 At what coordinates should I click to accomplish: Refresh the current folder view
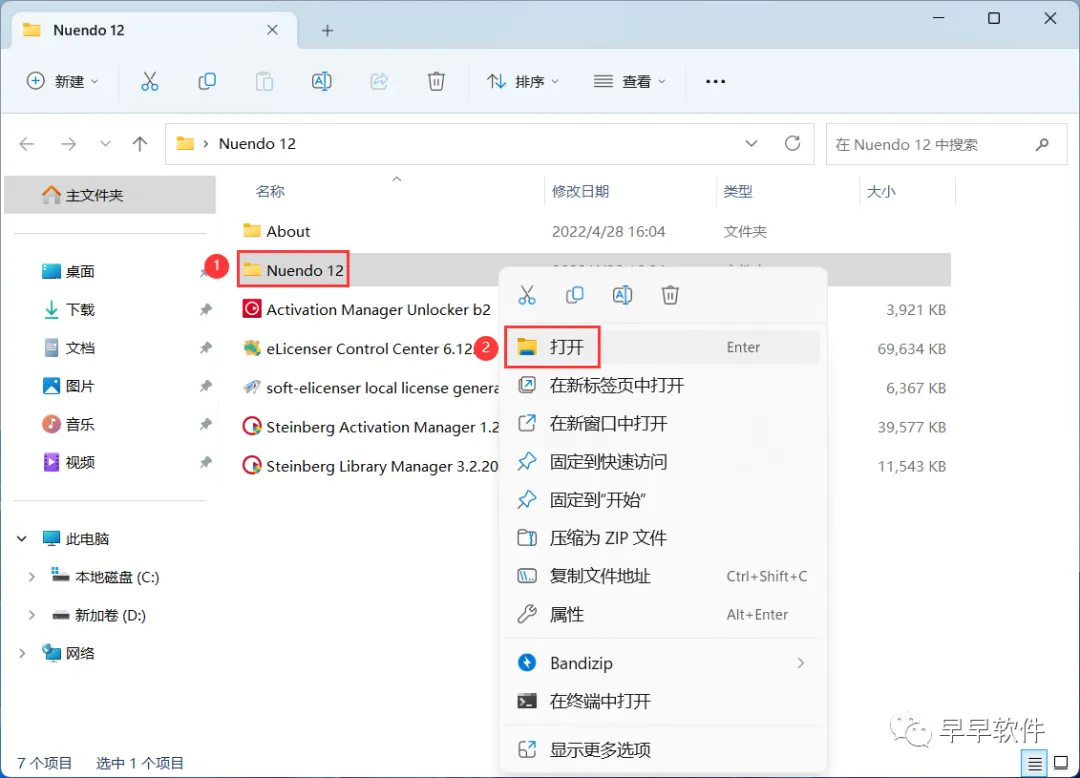[x=793, y=143]
